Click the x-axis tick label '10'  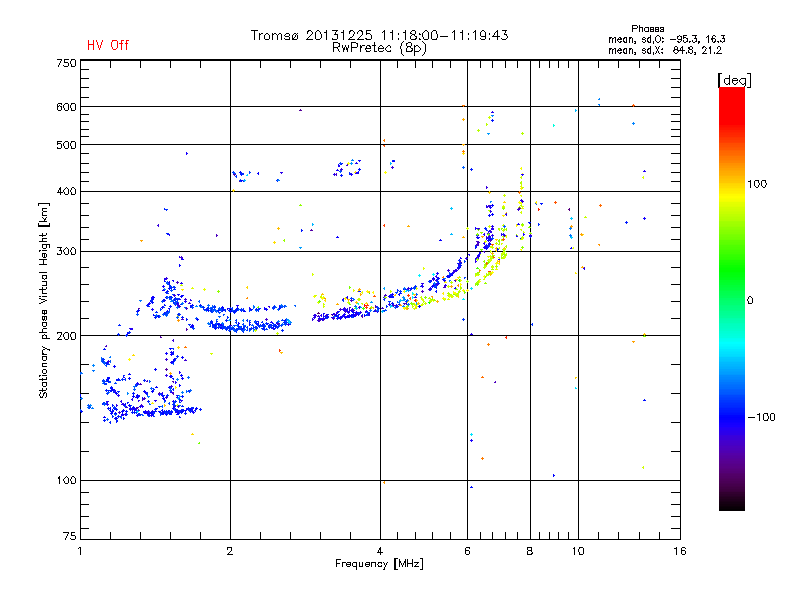tap(578, 551)
